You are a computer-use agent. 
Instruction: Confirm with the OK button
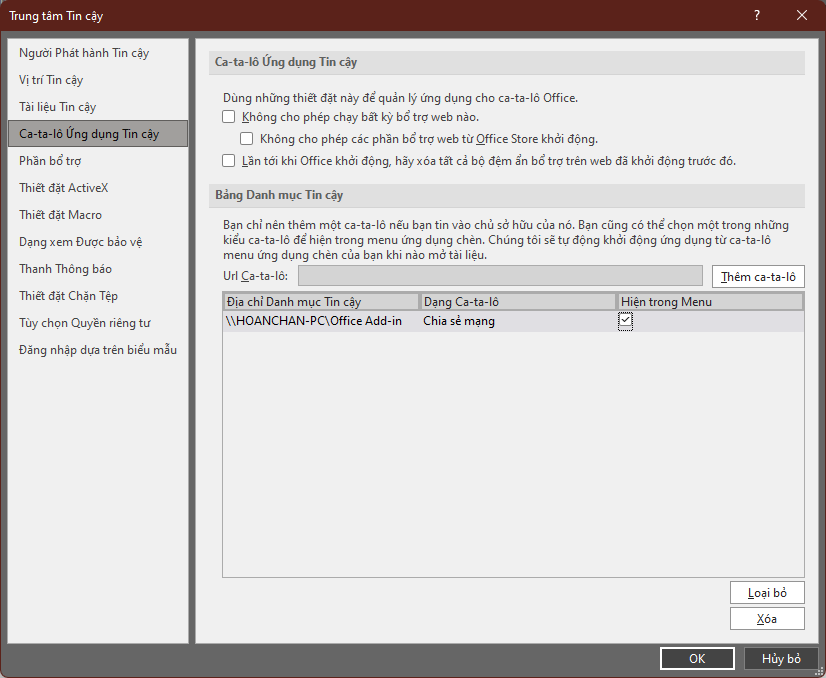tap(697, 658)
